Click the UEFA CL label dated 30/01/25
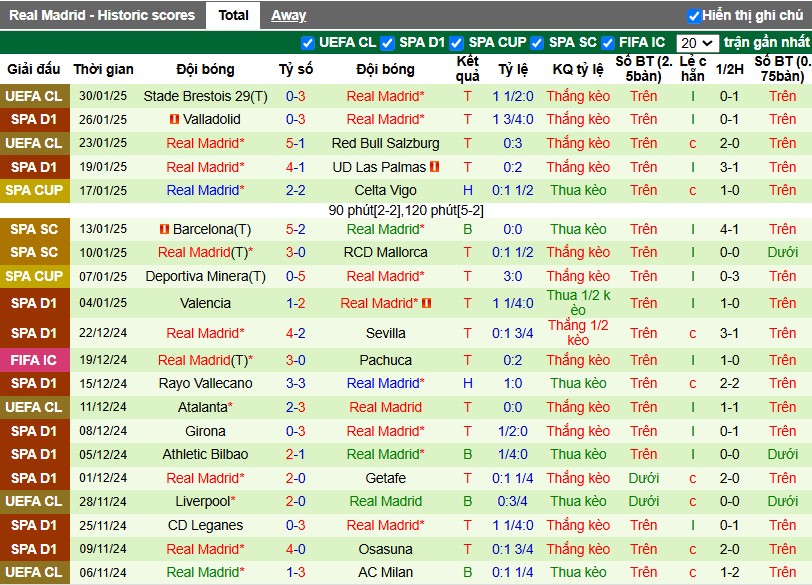 tap(34, 96)
